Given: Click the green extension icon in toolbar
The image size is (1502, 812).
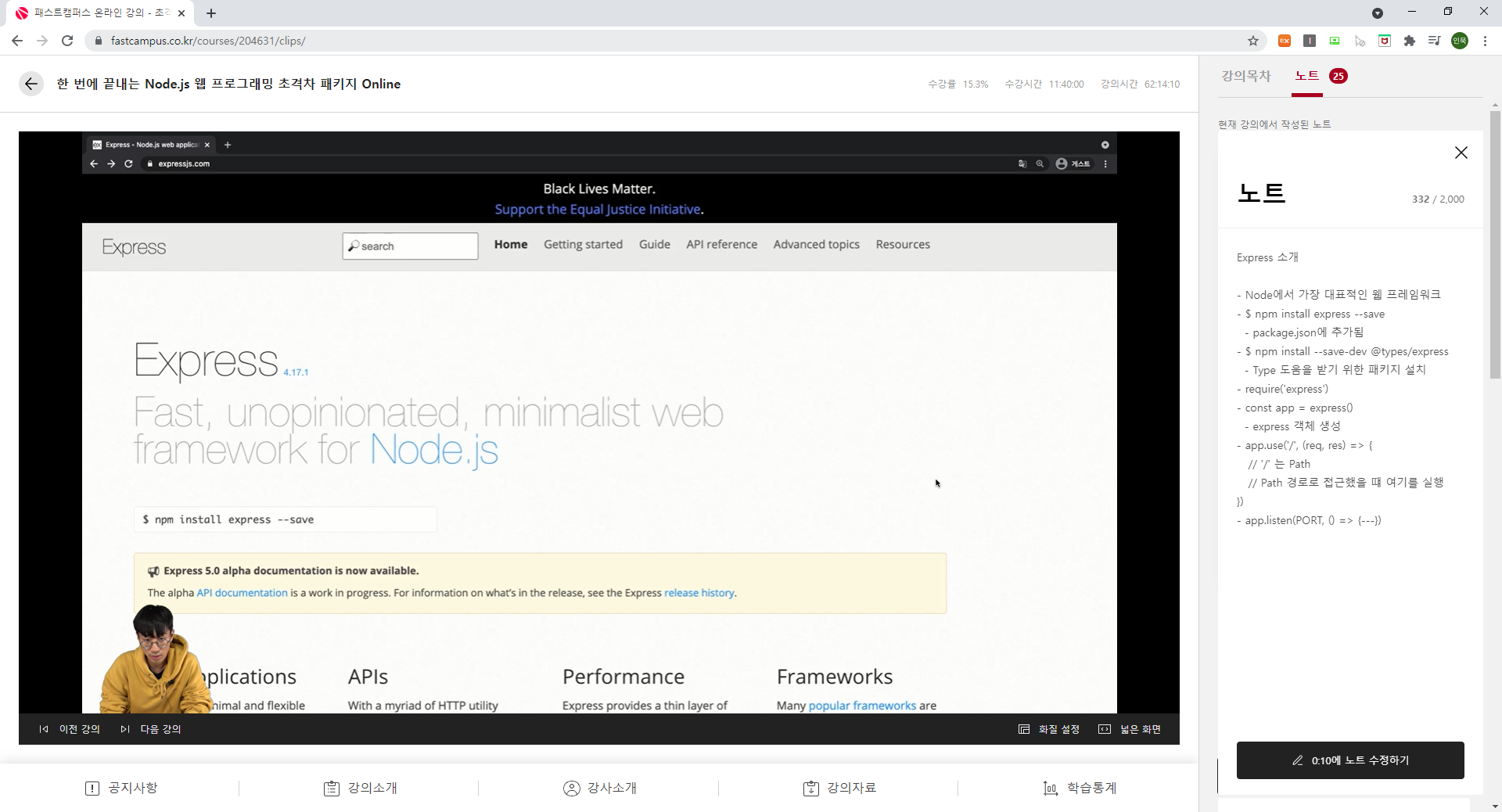Looking at the screenshot, I should tap(1335, 41).
